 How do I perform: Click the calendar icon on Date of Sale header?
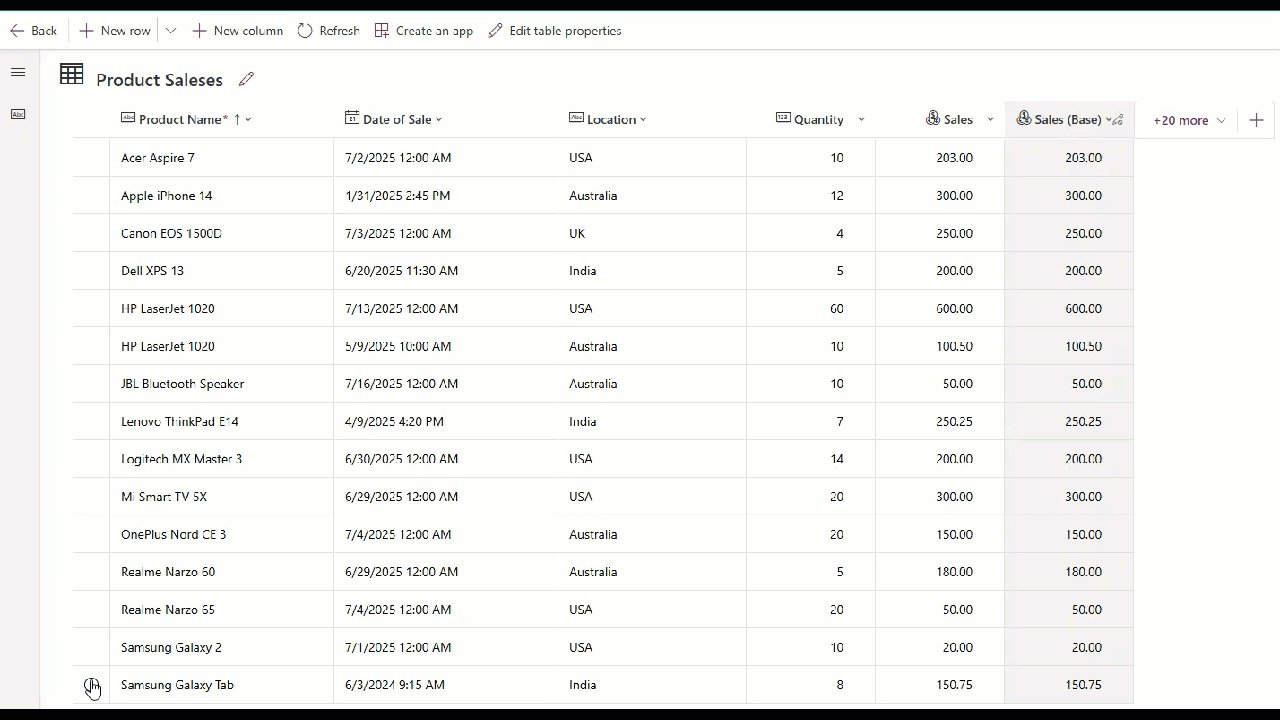pos(351,118)
